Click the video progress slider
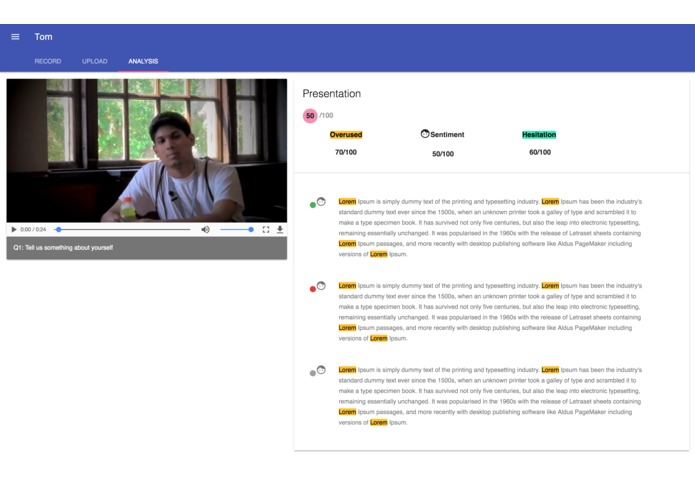 [122, 229]
